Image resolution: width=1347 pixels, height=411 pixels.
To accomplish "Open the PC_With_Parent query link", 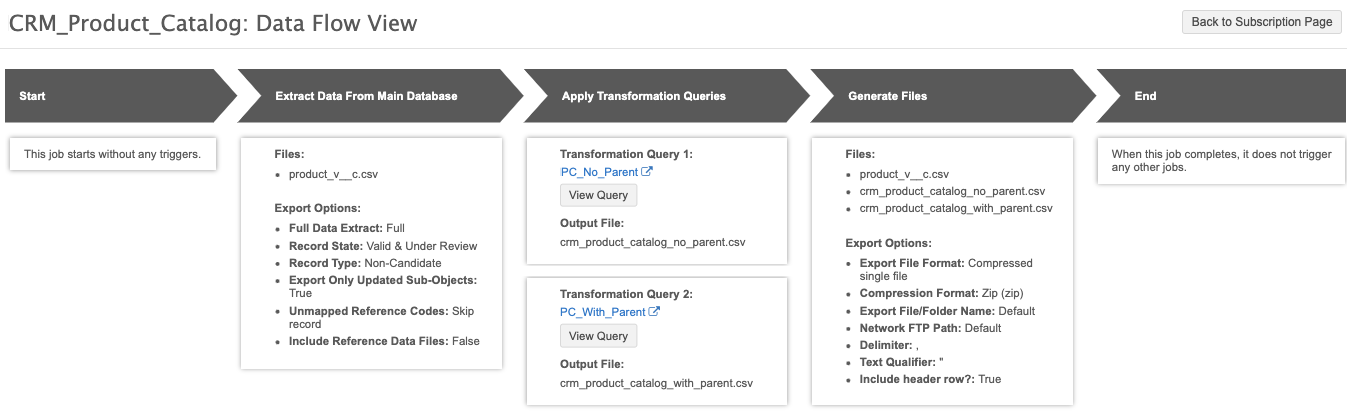I will (603, 312).
